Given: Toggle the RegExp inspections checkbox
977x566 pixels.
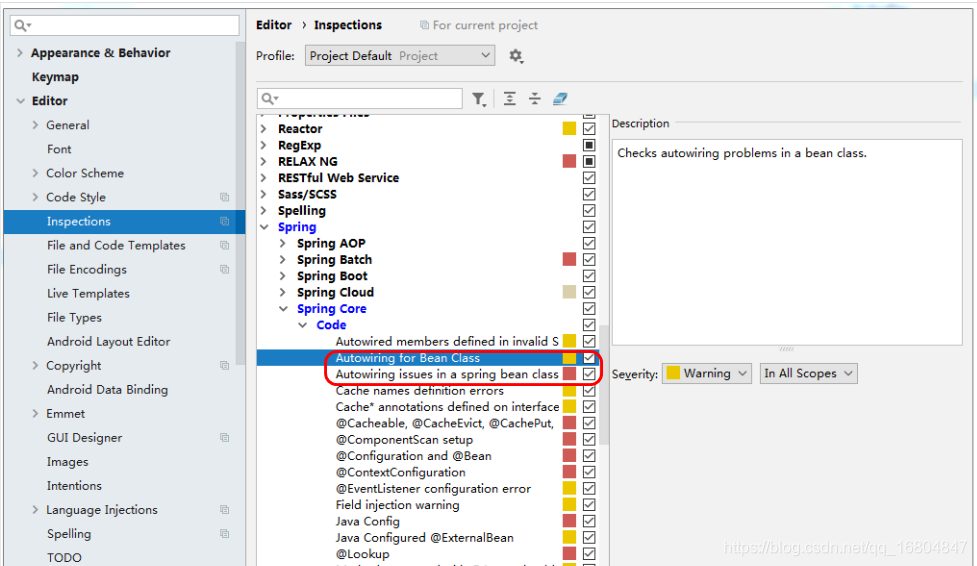Looking at the screenshot, I should click(589, 145).
